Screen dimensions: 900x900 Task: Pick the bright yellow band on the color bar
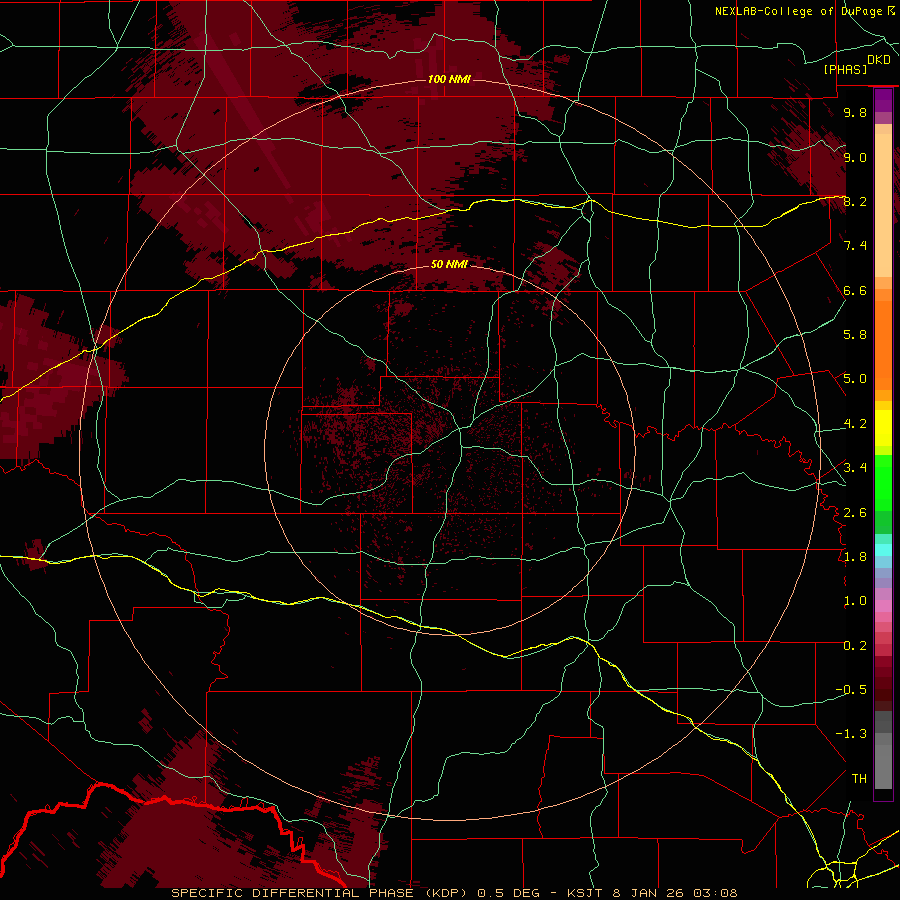tap(883, 428)
